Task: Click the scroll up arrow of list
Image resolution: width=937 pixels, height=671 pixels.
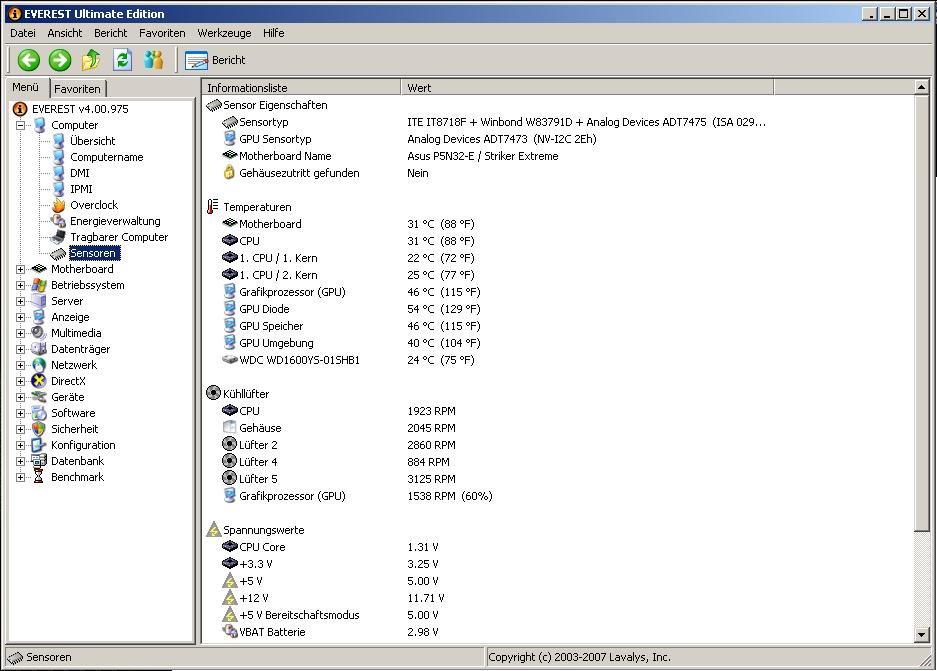Action: [921, 87]
